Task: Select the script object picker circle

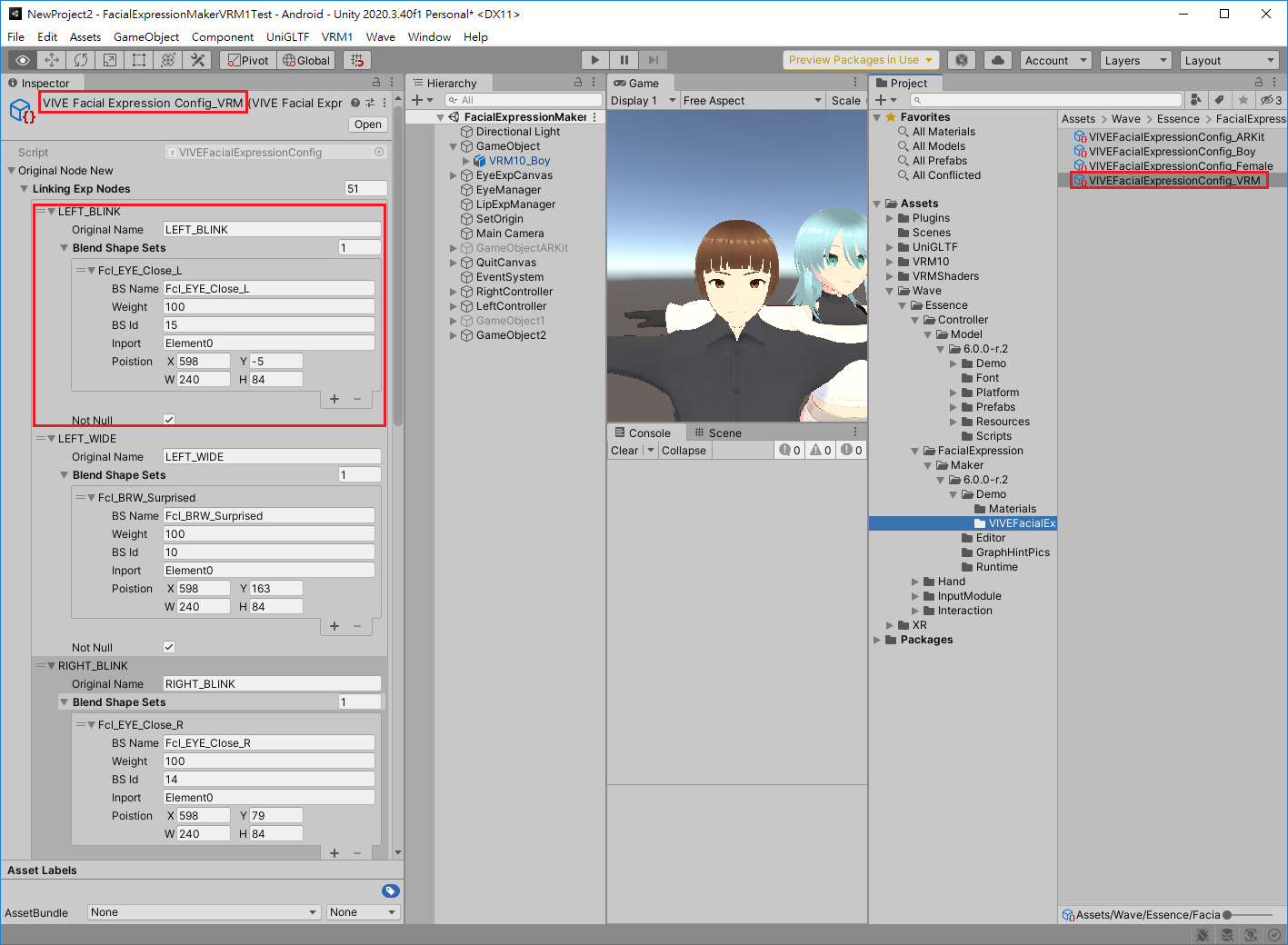Action: [379, 152]
